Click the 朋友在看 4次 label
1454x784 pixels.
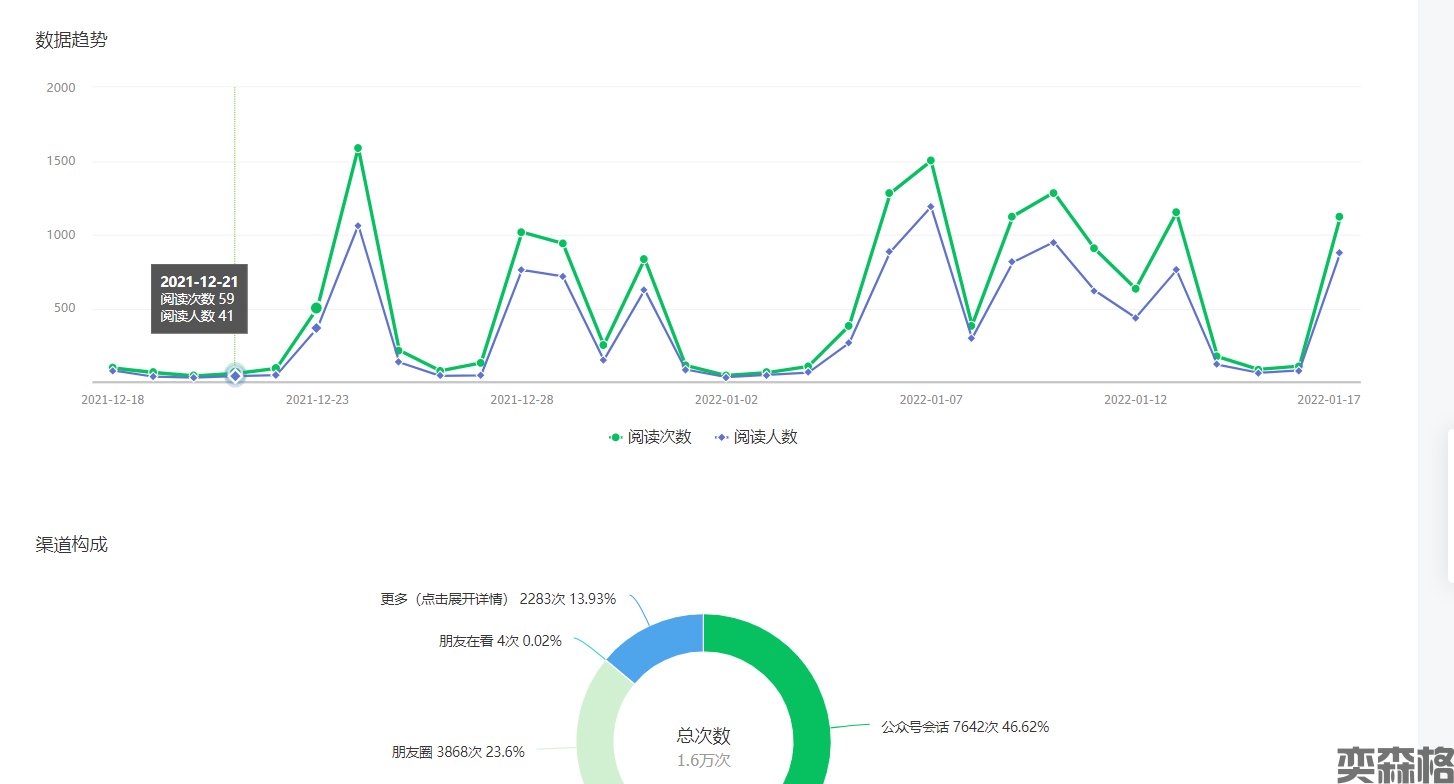(500, 641)
